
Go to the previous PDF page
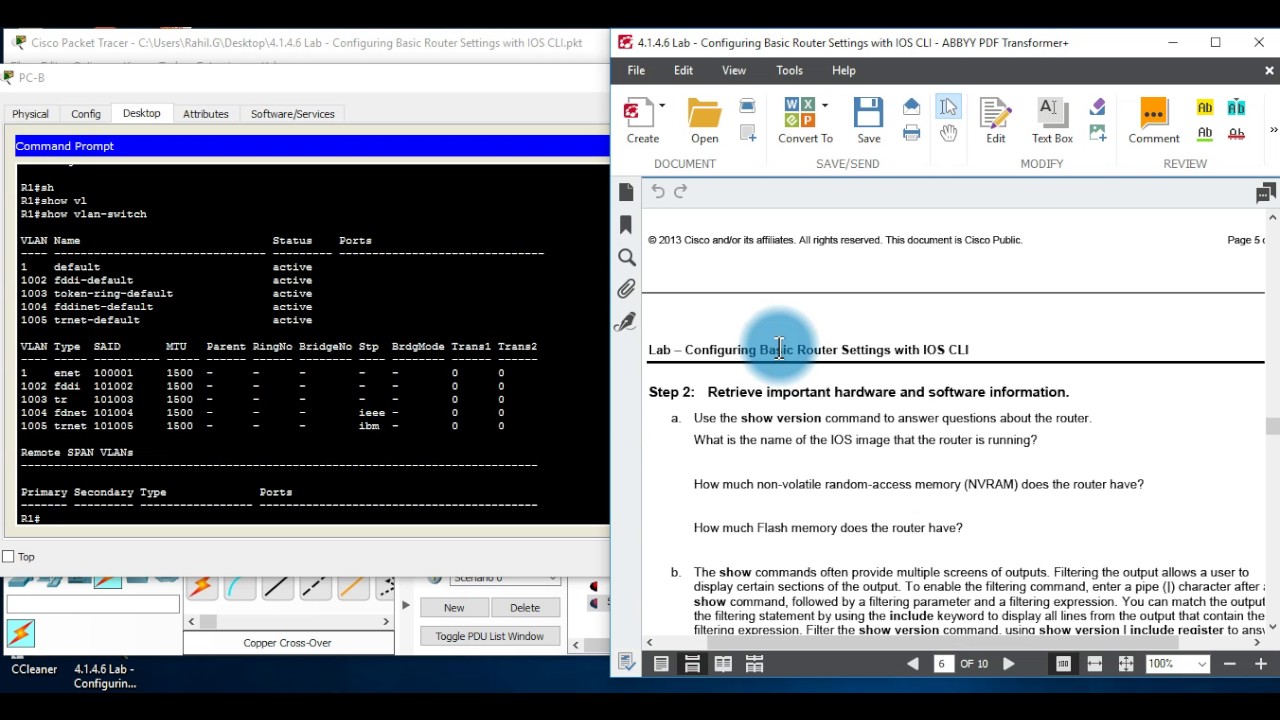(x=913, y=663)
